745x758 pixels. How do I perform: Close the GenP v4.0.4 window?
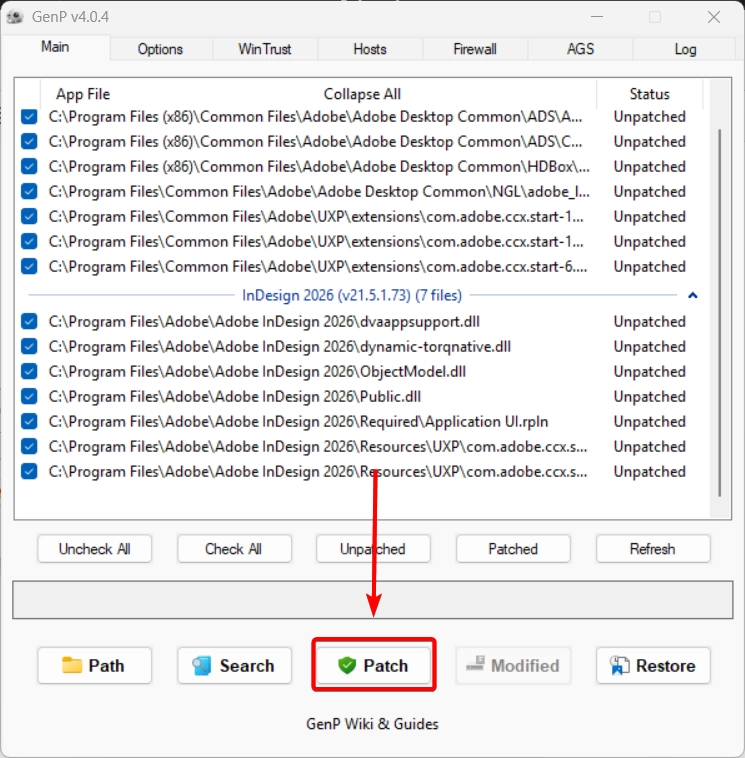tap(714, 17)
